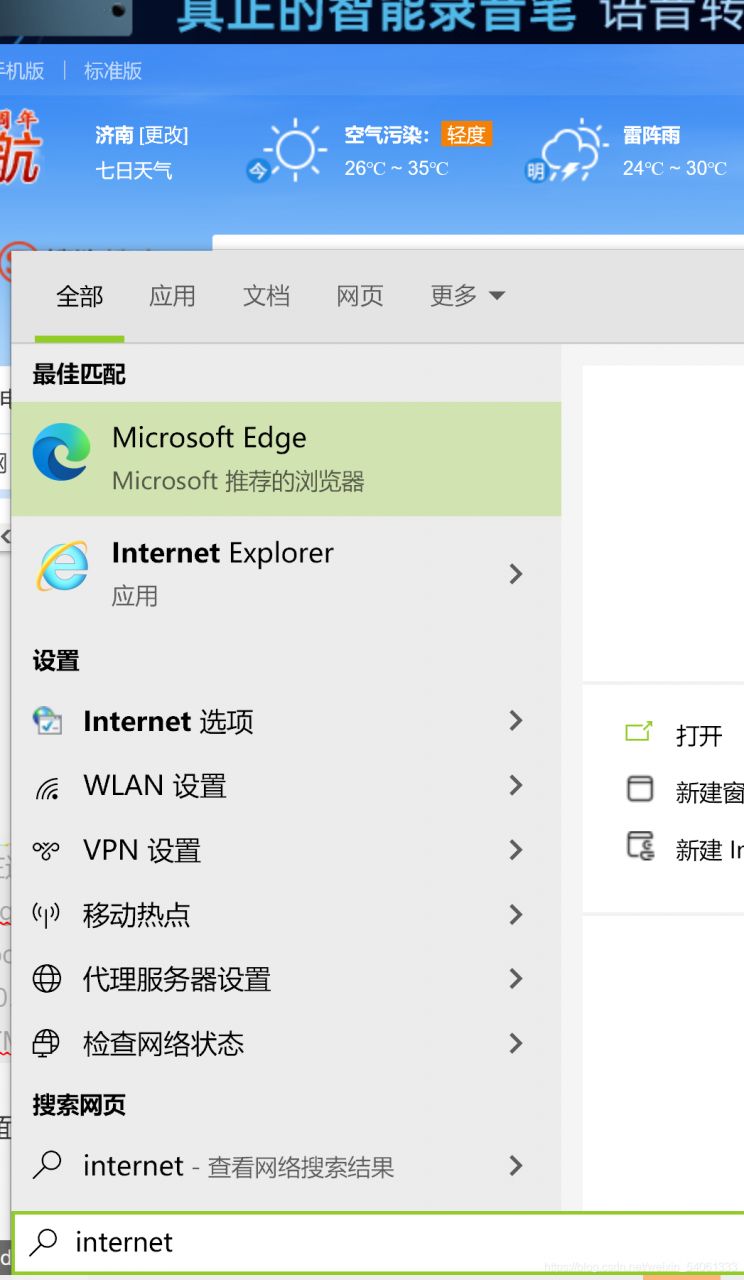Expand 代理服务器设置 chevron arrow
The width and height of the screenshot is (744, 1280).
click(516, 979)
